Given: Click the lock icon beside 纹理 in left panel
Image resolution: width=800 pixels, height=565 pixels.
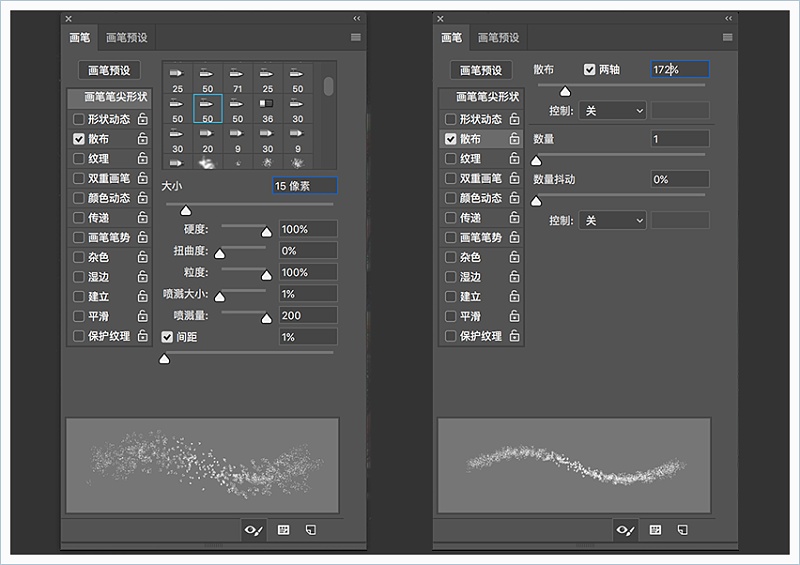Looking at the screenshot, I should (143, 159).
